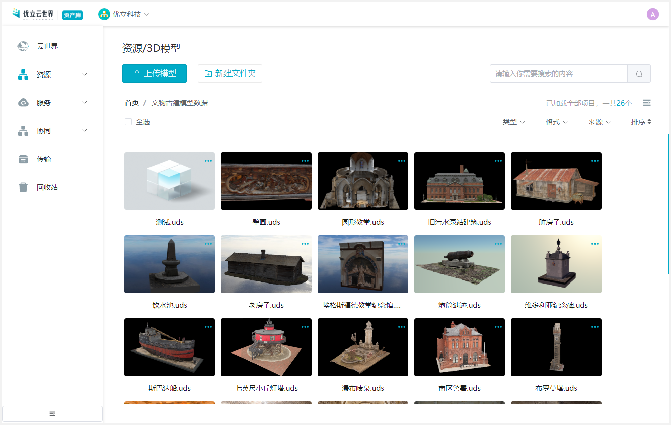
Task: Open more options on the dark wooden barn model
Action: pyautogui.click(x=305, y=244)
